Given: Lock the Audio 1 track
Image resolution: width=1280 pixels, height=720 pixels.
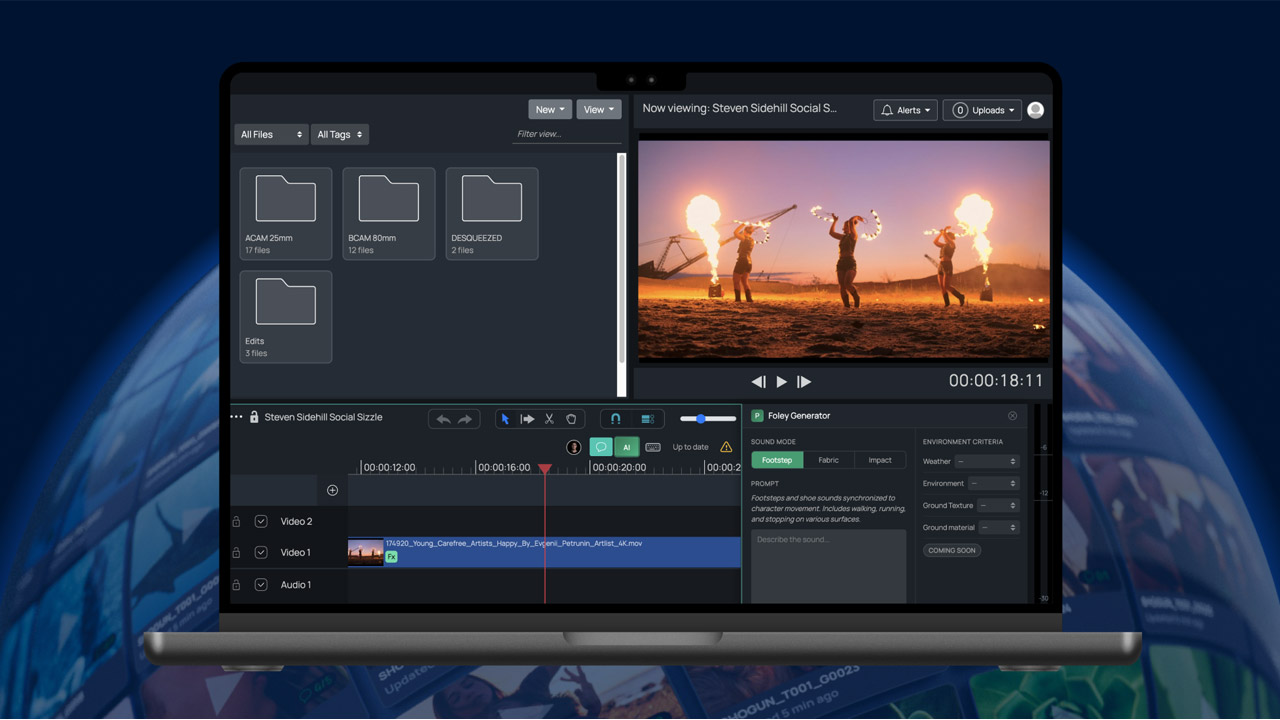Looking at the screenshot, I should 236,585.
